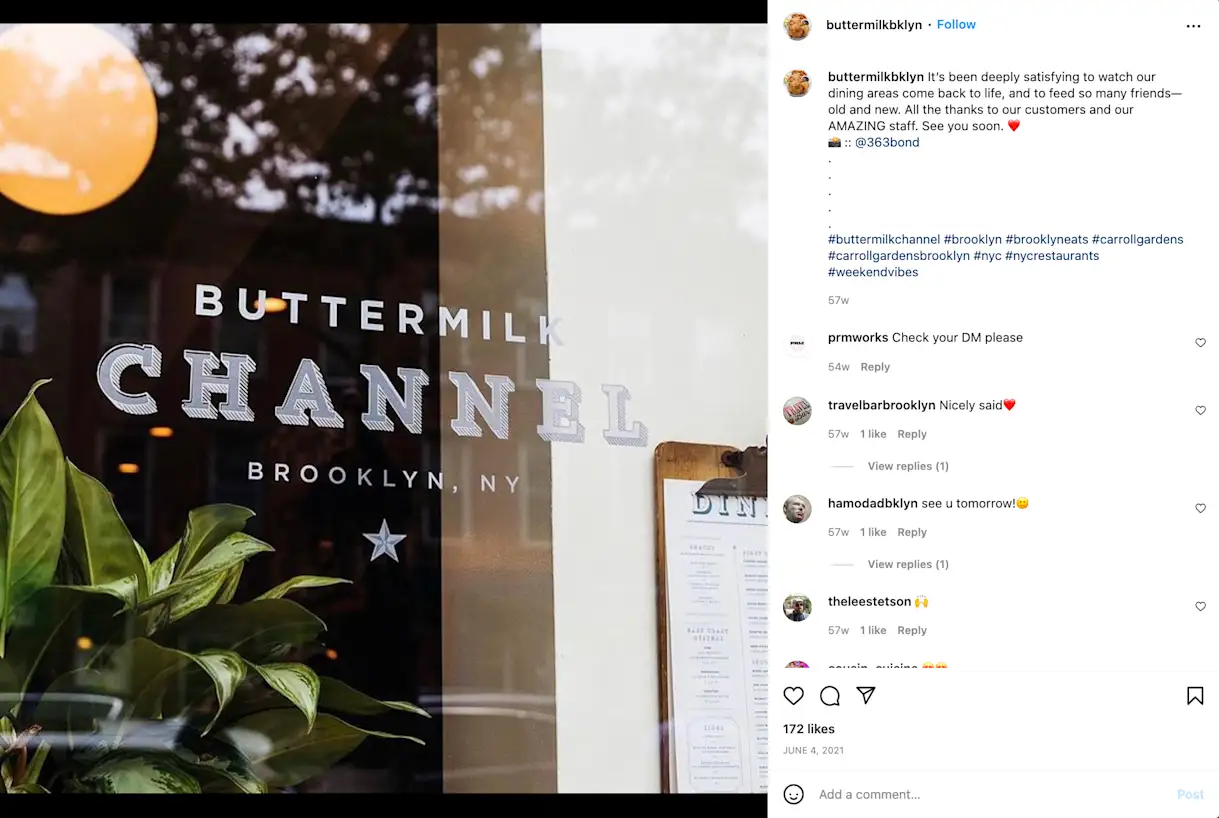Expand replies under travelbarbrooklyn's comment
This screenshot has width=1219, height=818.
click(908, 466)
